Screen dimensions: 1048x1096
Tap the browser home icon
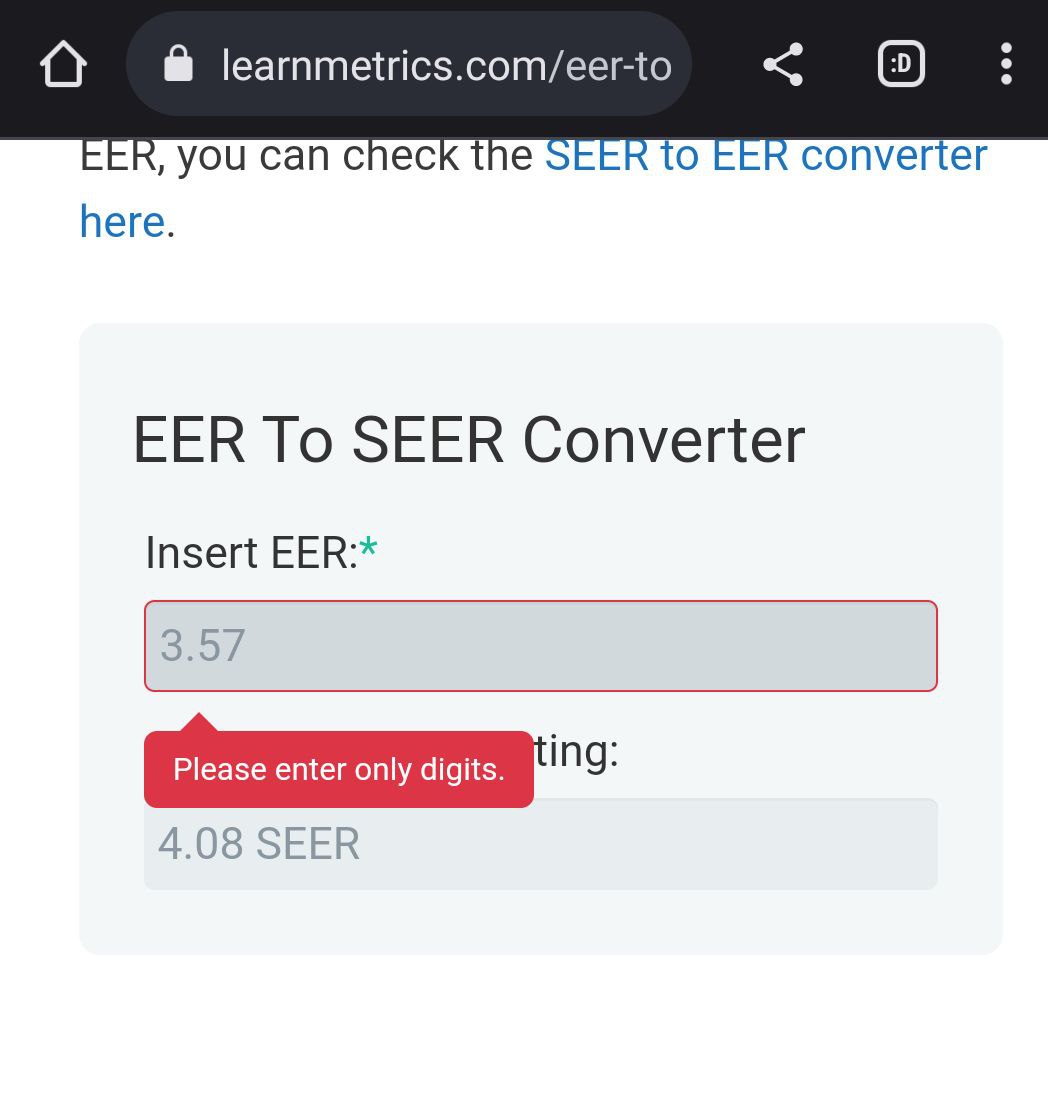tap(63, 66)
